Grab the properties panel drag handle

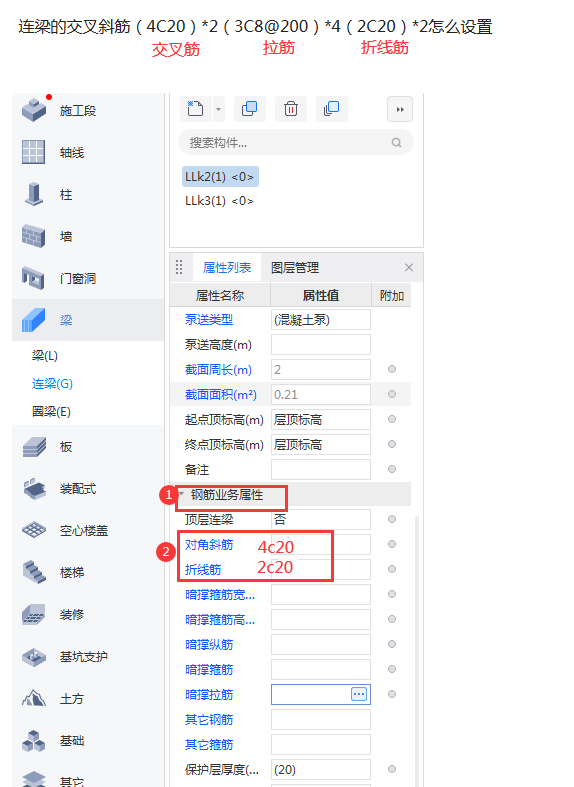coord(179,267)
